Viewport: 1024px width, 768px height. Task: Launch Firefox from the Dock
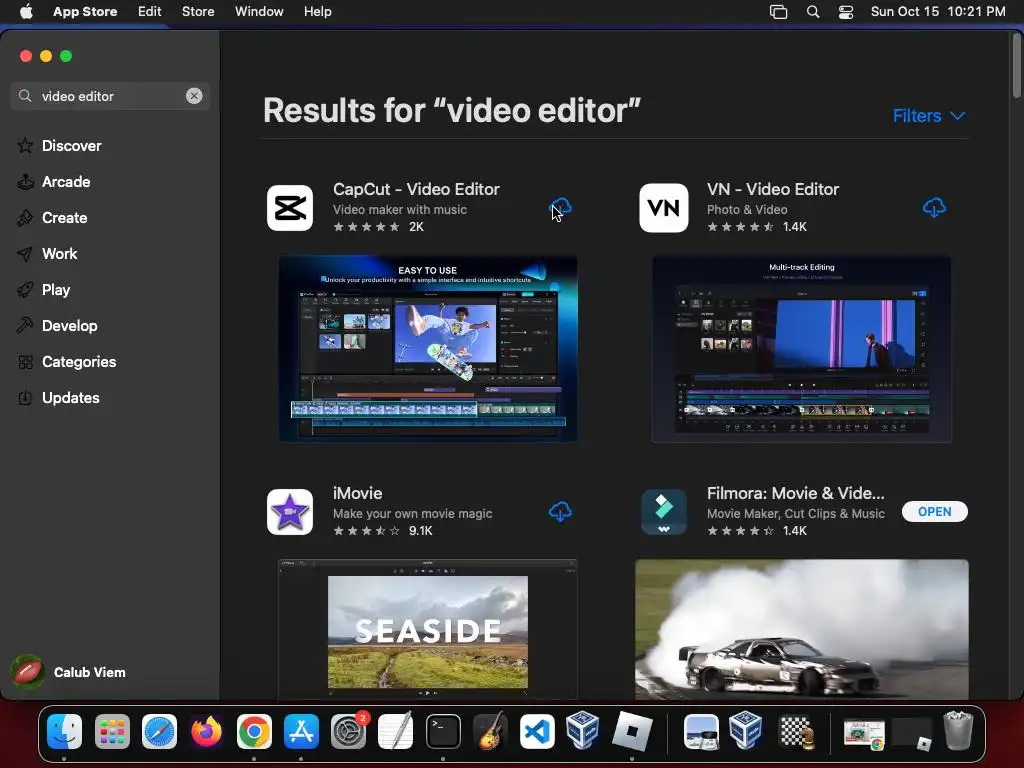click(206, 731)
